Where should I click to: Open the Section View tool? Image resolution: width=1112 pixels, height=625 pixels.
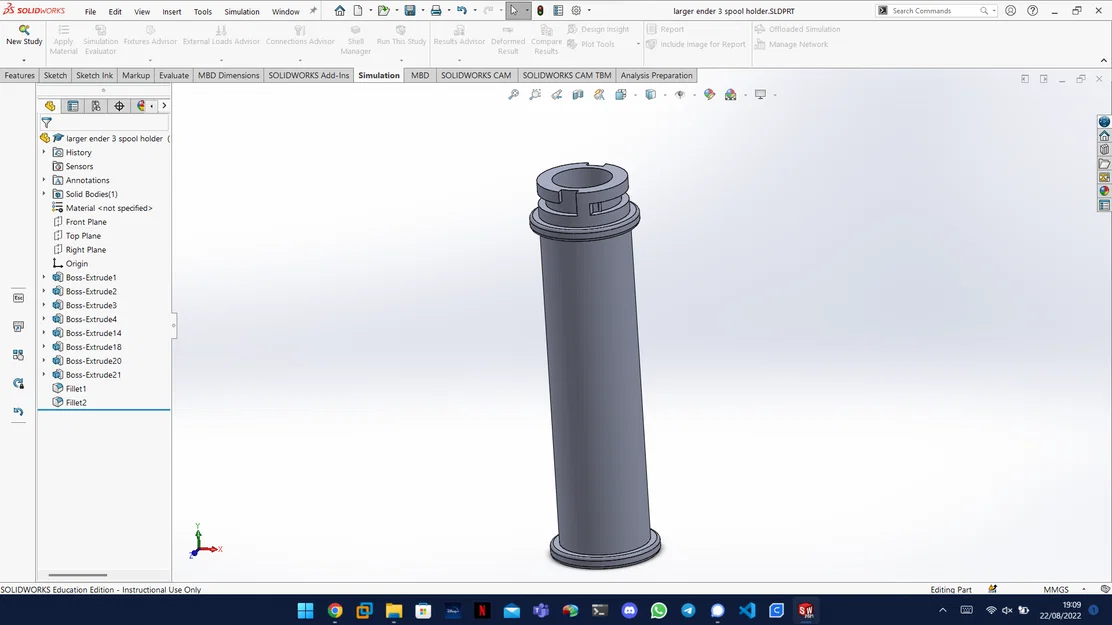pos(578,94)
